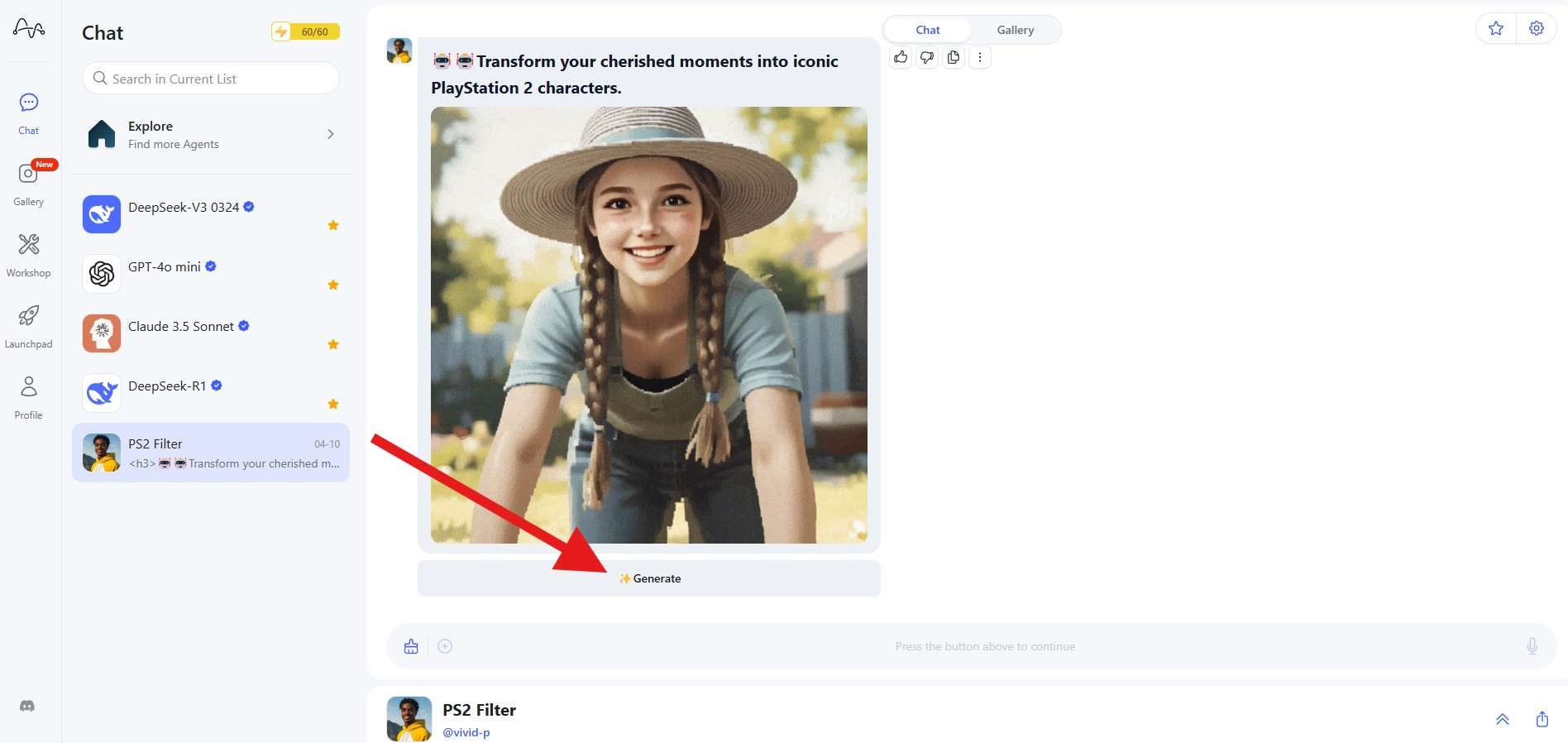The height and width of the screenshot is (743, 1568).
Task: Open the Chat section in the sidebar
Action: coord(29,113)
